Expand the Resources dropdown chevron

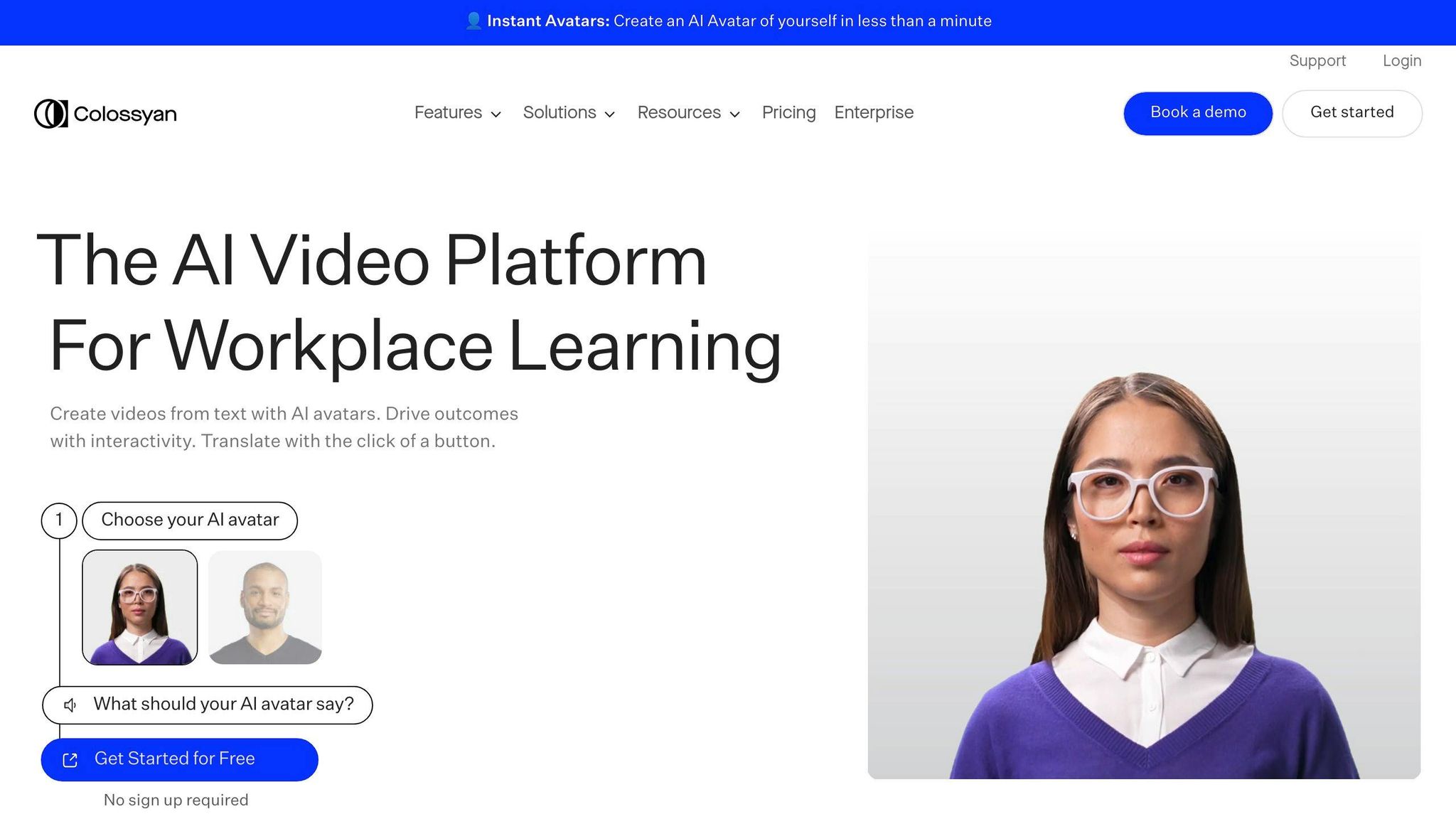click(735, 114)
